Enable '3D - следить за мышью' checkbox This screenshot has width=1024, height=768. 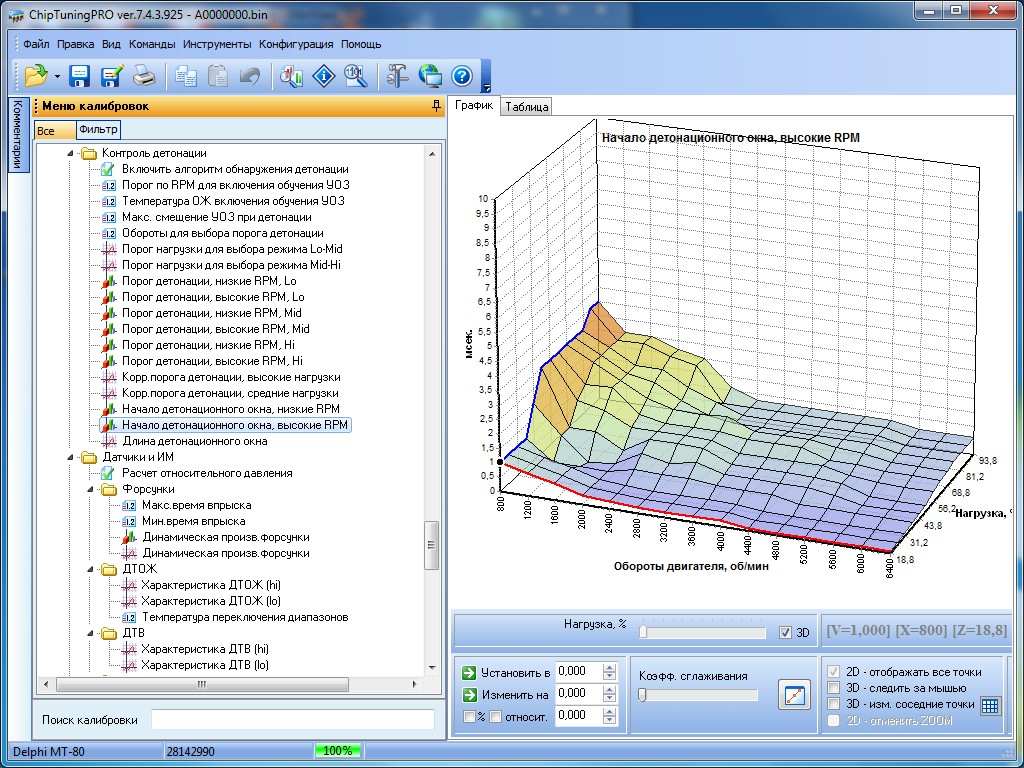[834, 688]
